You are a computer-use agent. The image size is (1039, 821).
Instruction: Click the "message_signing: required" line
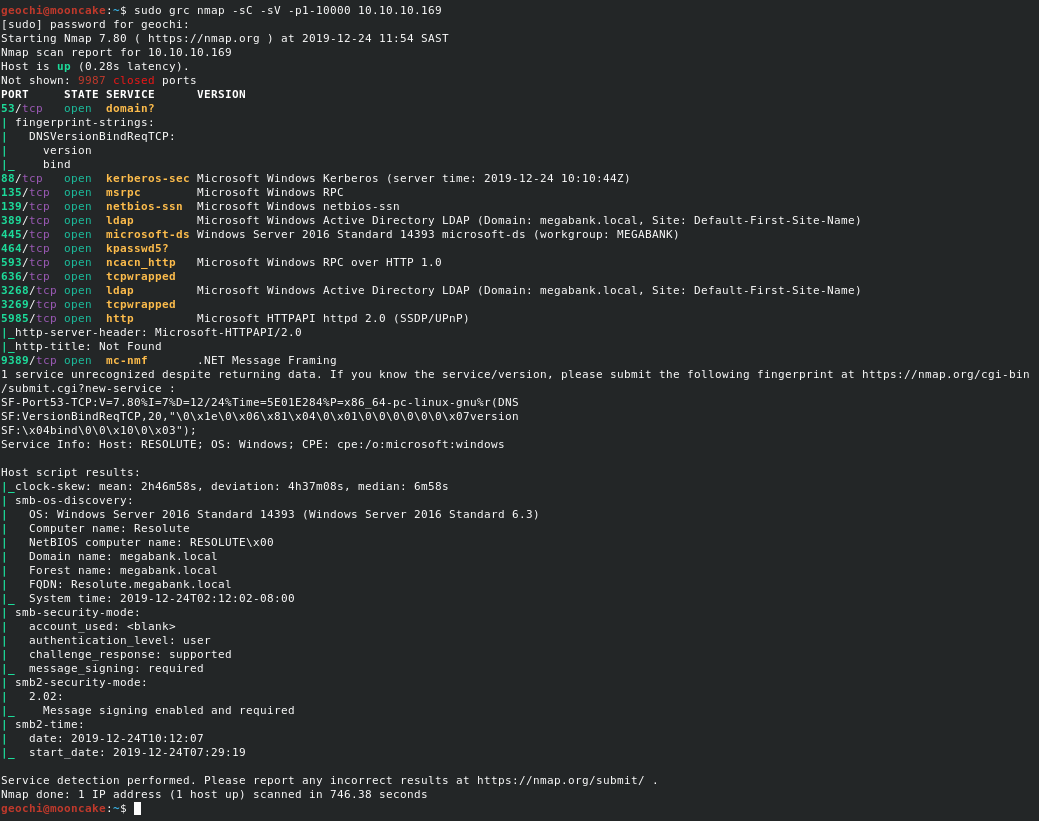[x=116, y=668]
